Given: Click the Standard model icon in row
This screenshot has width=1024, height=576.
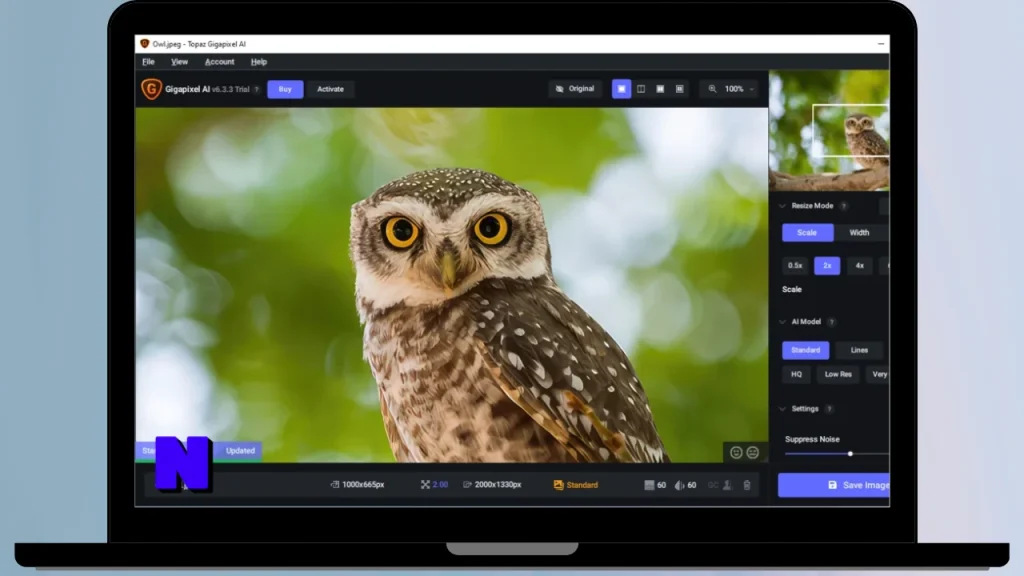Looking at the screenshot, I should (558, 485).
